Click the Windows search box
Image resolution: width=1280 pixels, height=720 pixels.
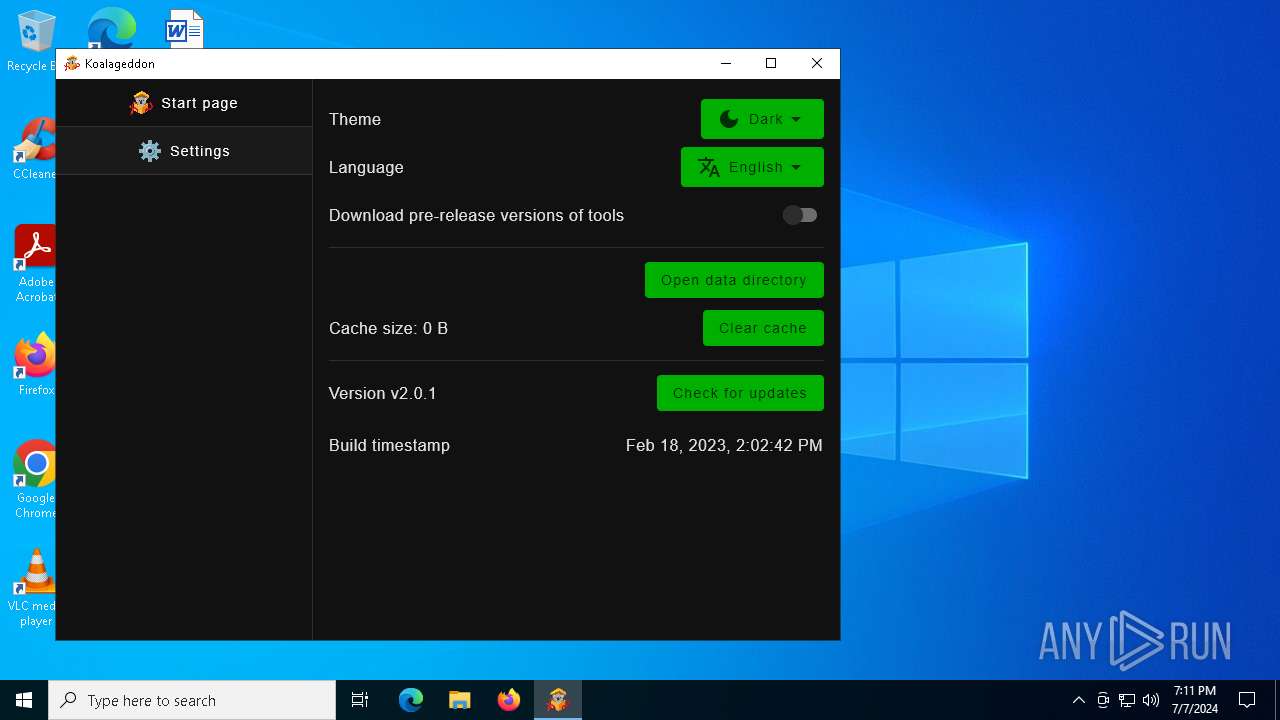(192, 700)
